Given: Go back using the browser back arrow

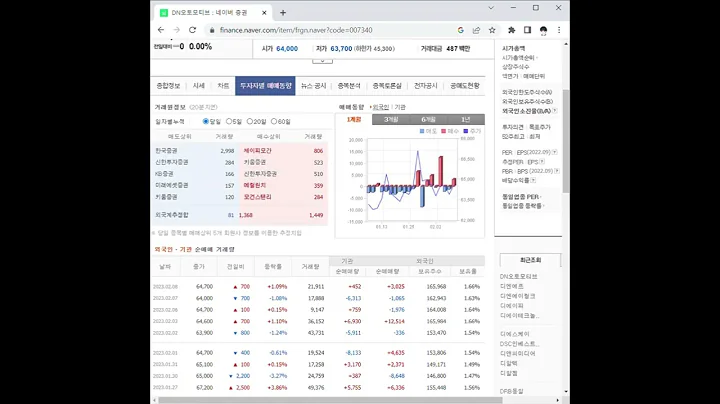Looking at the screenshot, I should 161,30.
